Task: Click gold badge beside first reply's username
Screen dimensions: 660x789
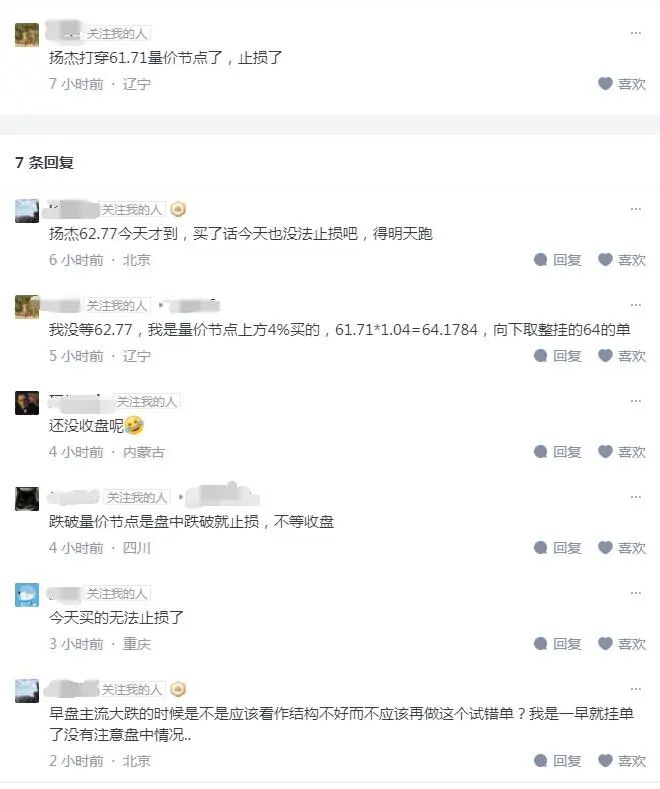Action: 178,209
